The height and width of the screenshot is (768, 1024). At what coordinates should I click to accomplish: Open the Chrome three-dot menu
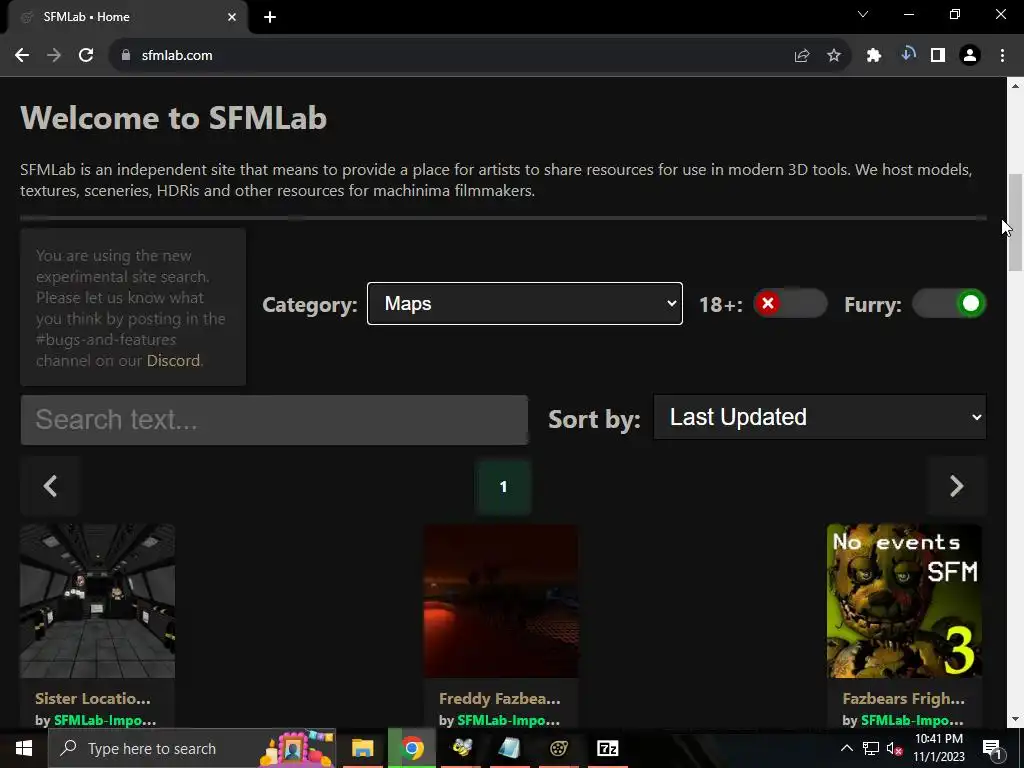[1002, 56]
